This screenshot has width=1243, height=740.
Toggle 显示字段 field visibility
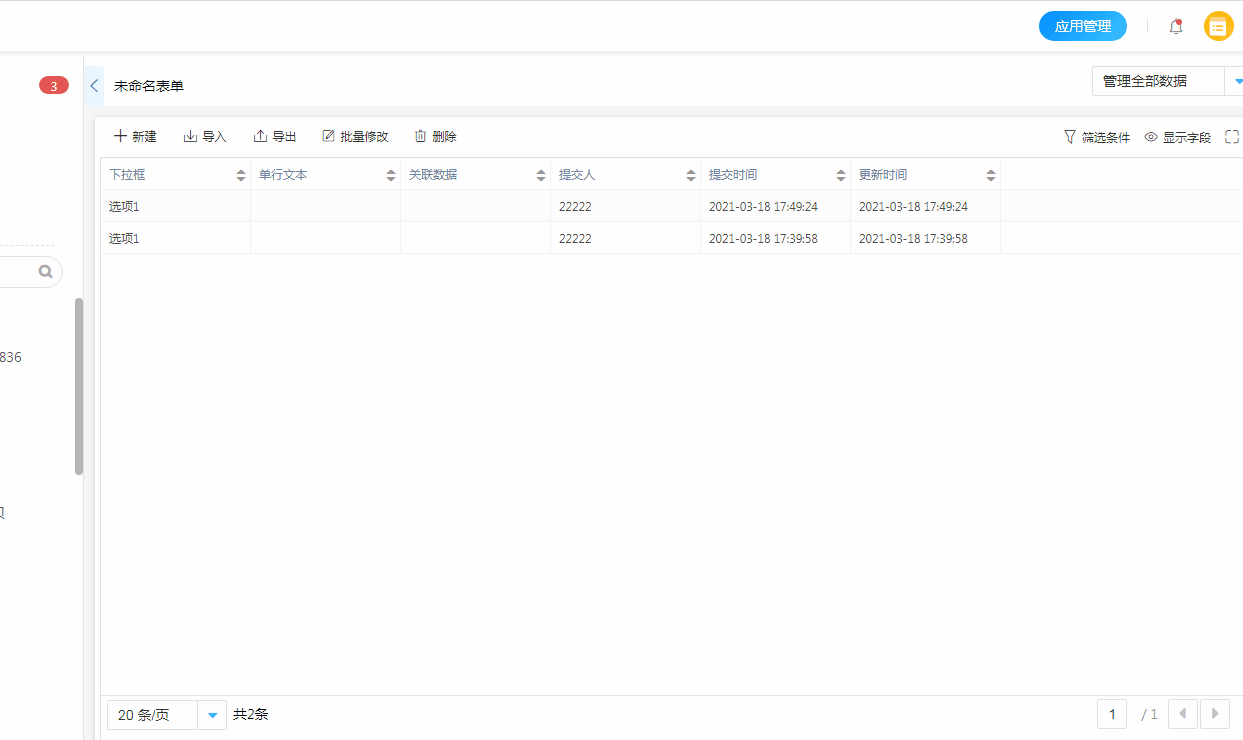coord(1178,137)
